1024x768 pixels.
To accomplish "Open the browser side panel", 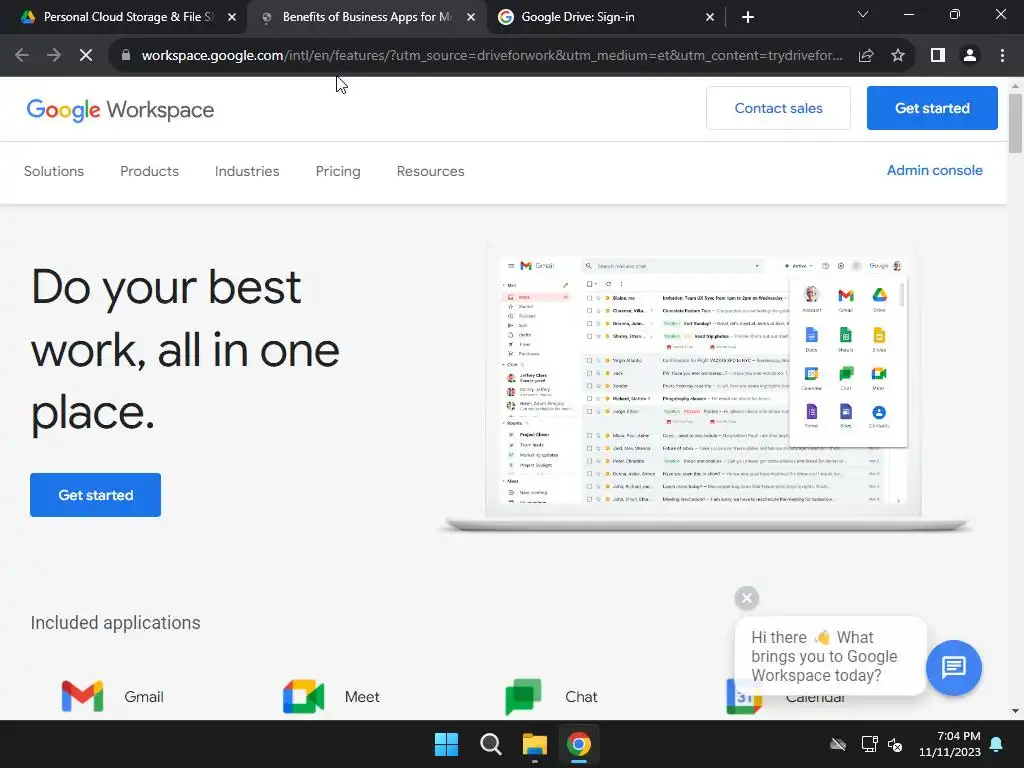I will (938, 56).
